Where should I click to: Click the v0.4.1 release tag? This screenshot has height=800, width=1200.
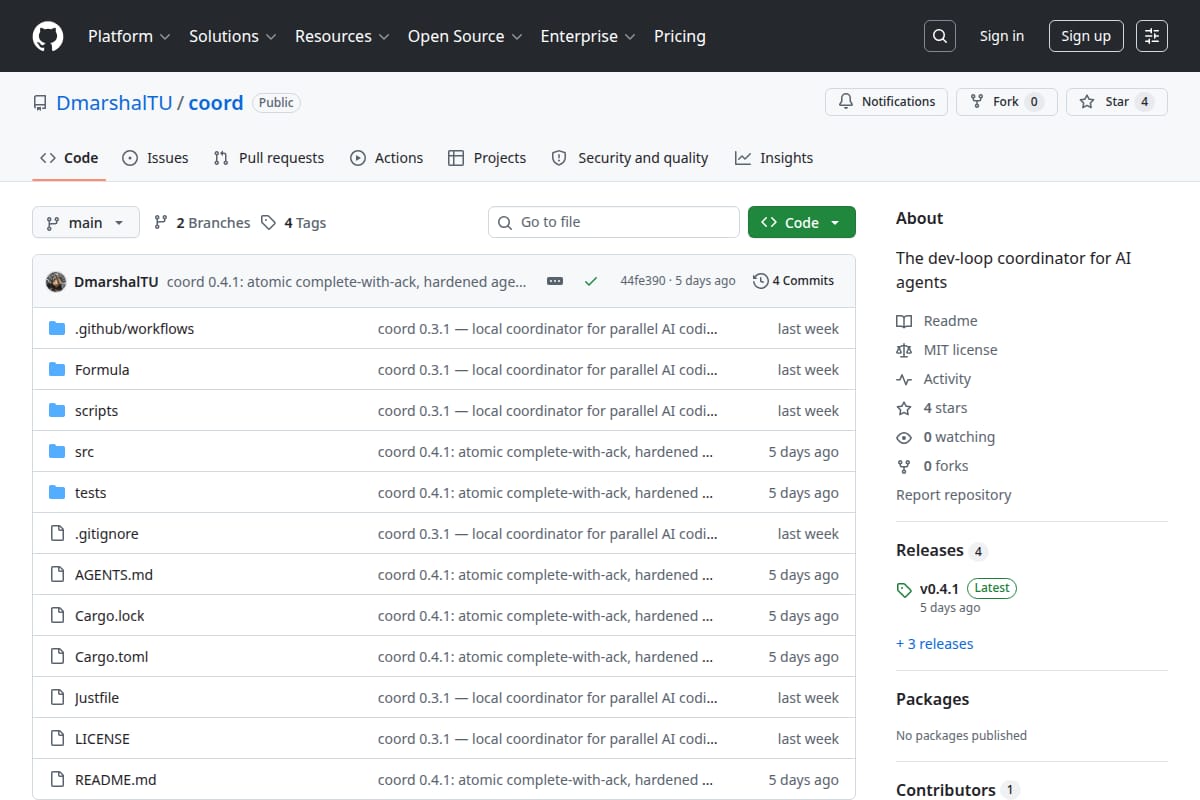(939, 588)
